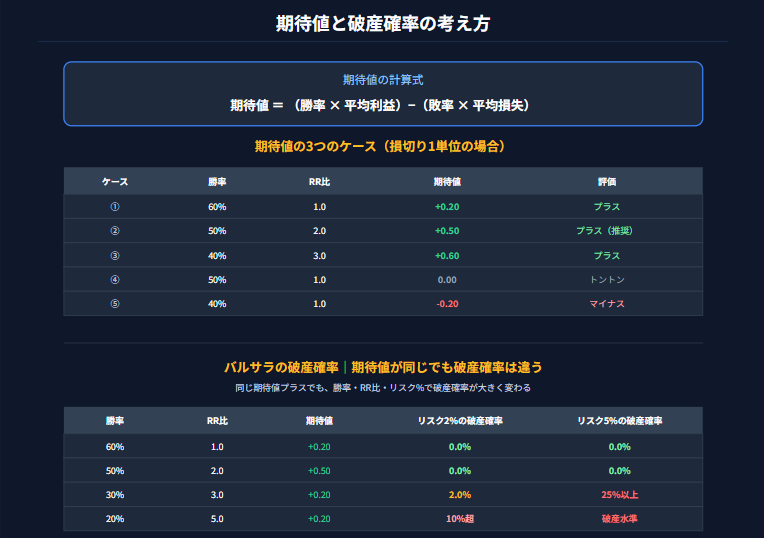
Task: Click the title 期待値と破産確率の考え方
Action: (x=382, y=23)
